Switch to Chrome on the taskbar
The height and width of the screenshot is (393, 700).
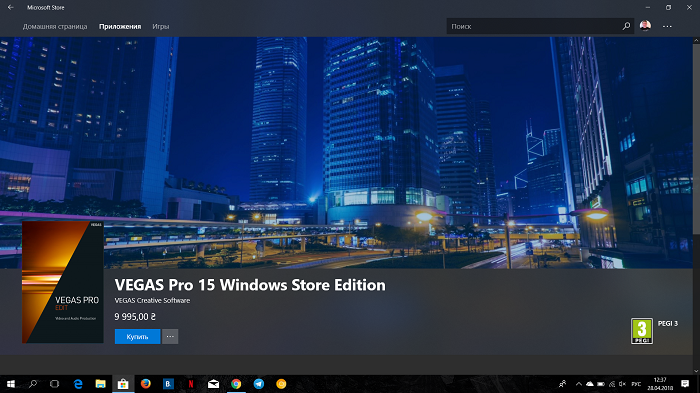coord(236,384)
